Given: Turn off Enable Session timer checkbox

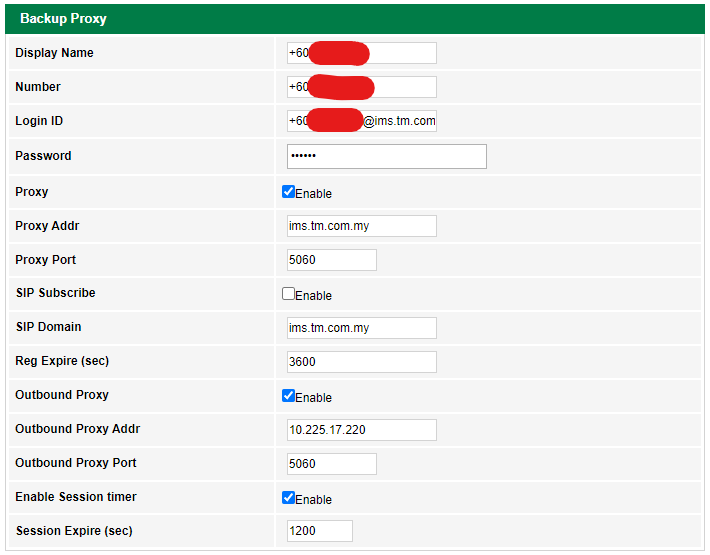Looking at the screenshot, I should tap(289, 498).
